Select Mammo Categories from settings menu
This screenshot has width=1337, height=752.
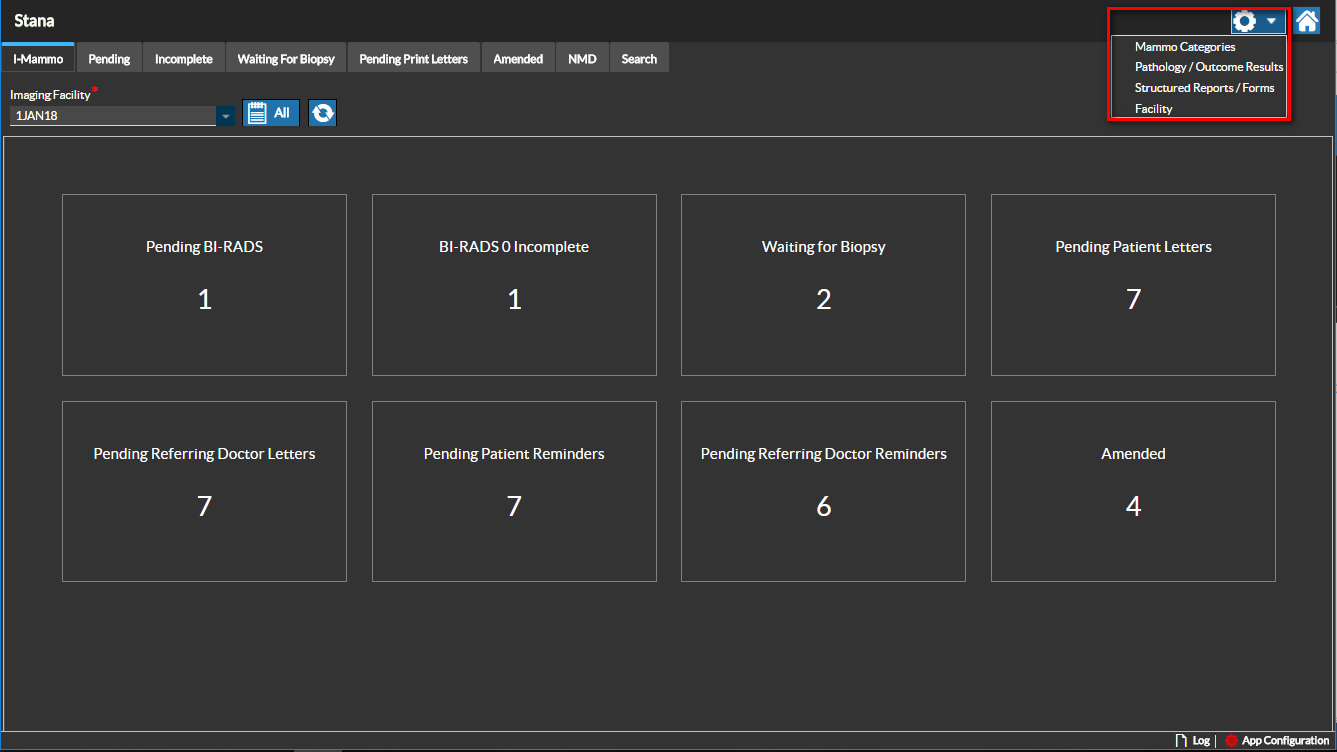click(x=1184, y=47)
